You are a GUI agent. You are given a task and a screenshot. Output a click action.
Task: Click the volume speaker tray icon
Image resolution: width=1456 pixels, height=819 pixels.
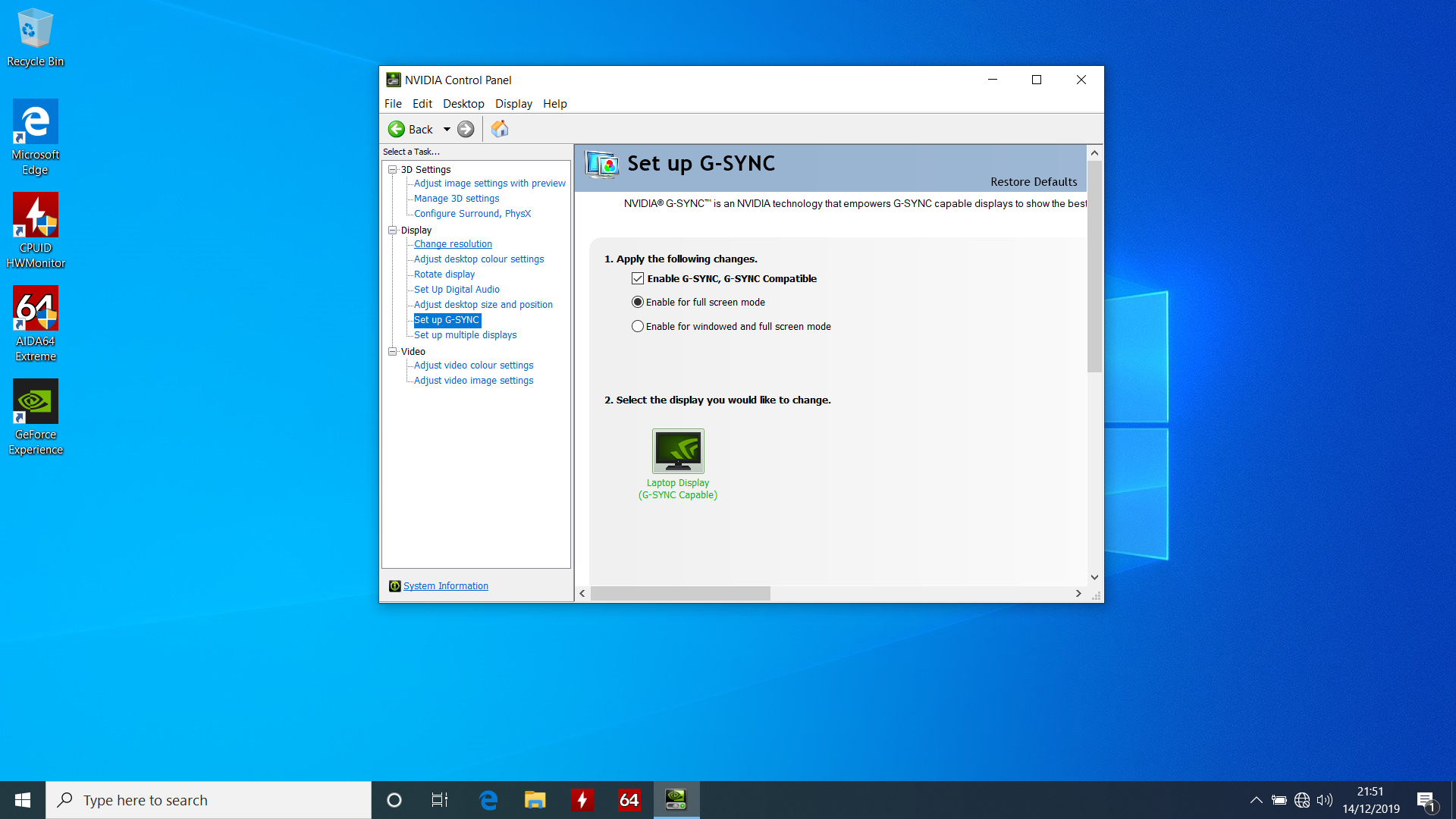click(1325, 800)
